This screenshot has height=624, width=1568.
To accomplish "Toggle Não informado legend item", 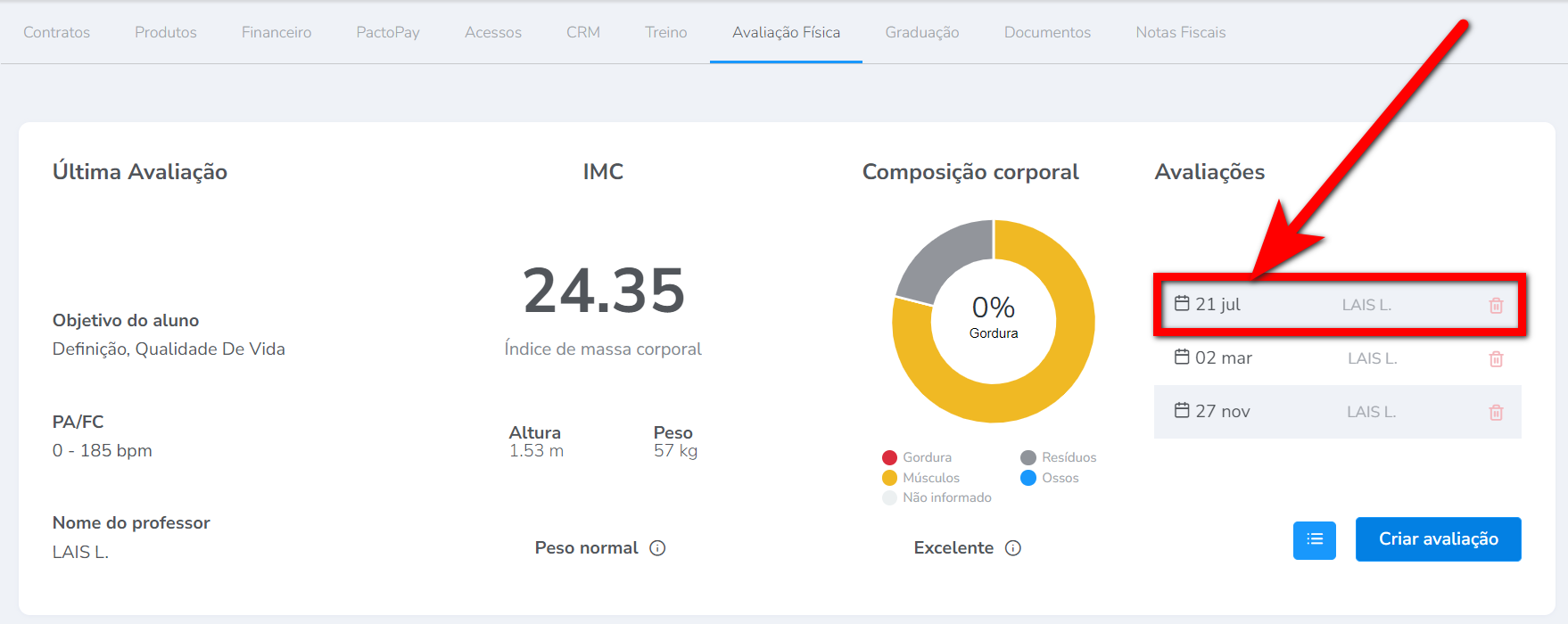I will (x=937, y=497).
